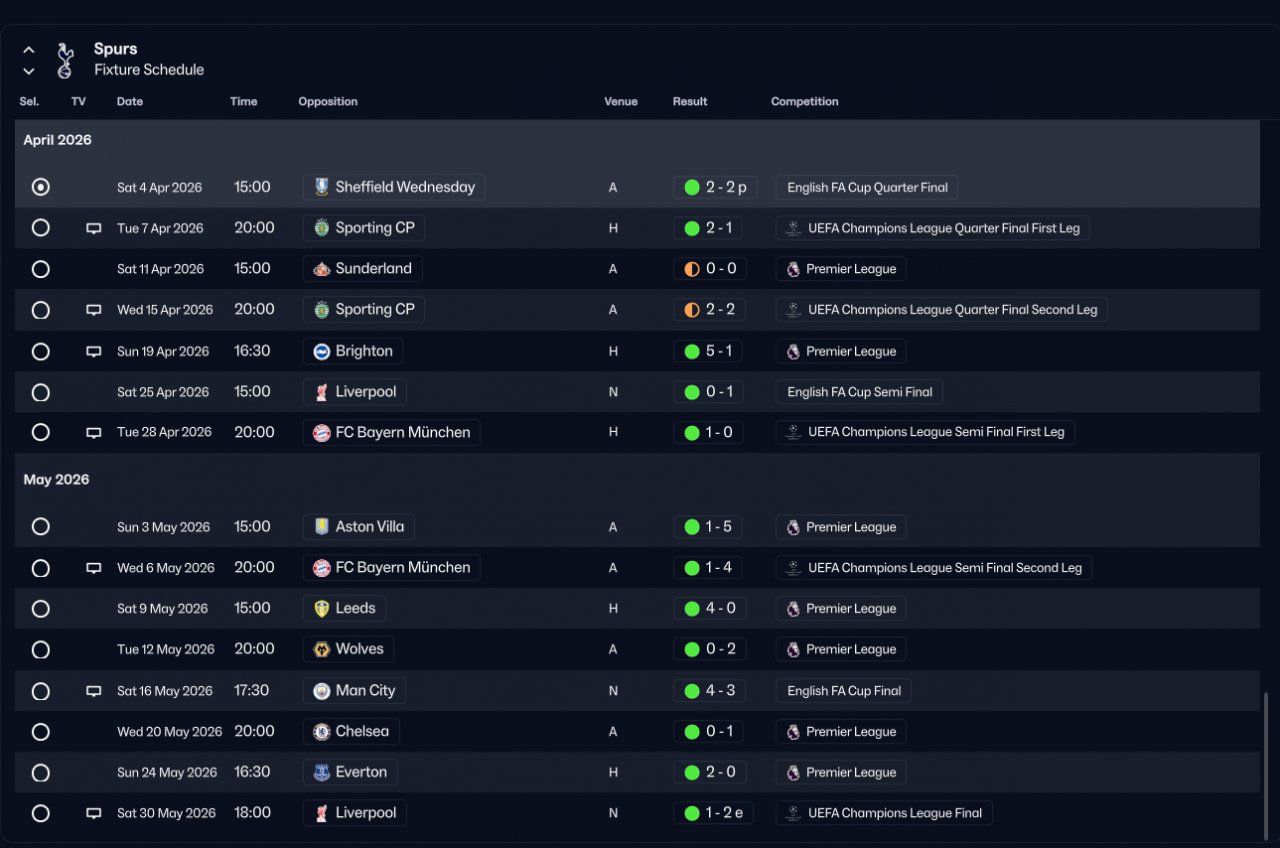Click the Everton club badge
This screenshot has width=1280, height=848.
coord(321,772)
